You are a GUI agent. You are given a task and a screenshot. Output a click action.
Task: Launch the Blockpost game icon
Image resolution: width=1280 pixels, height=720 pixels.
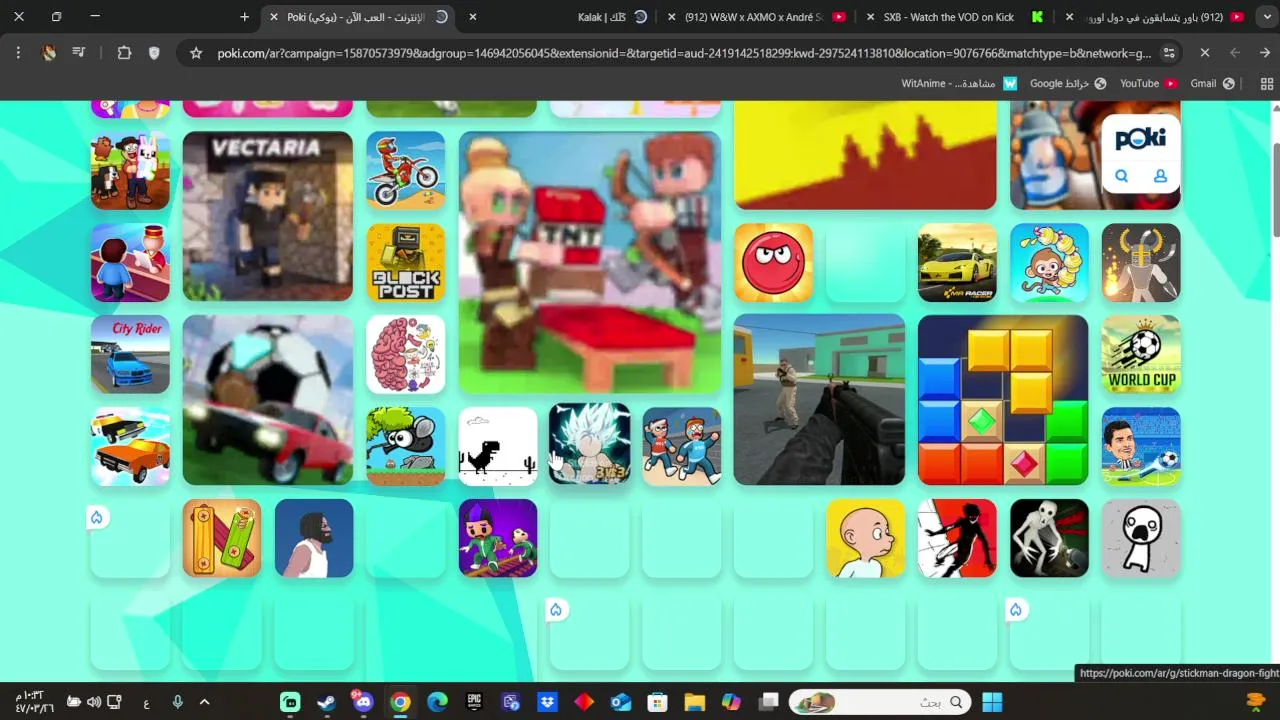click(x=405, y=262)
